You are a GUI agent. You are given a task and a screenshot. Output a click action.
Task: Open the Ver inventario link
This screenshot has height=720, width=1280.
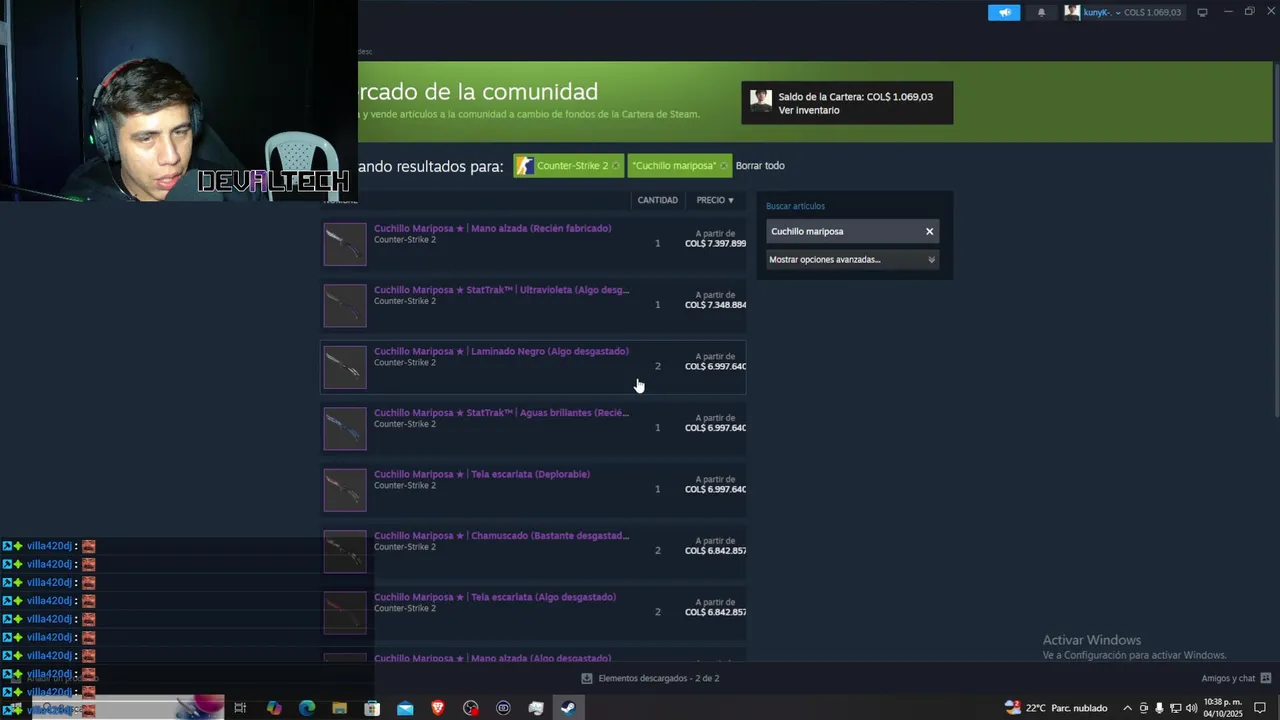[808, 110]
